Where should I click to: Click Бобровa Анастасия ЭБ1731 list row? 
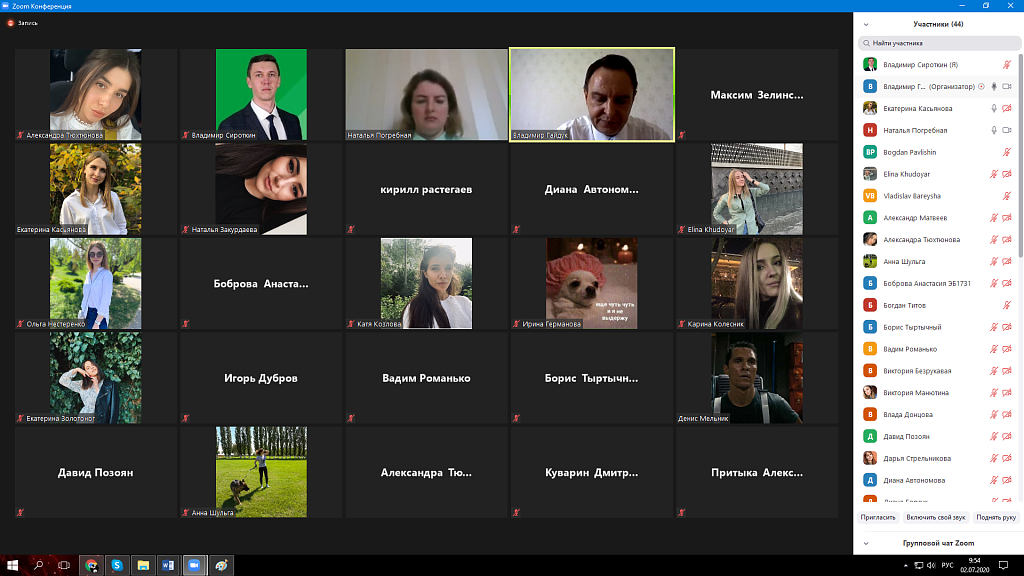(x=938, y=283)
